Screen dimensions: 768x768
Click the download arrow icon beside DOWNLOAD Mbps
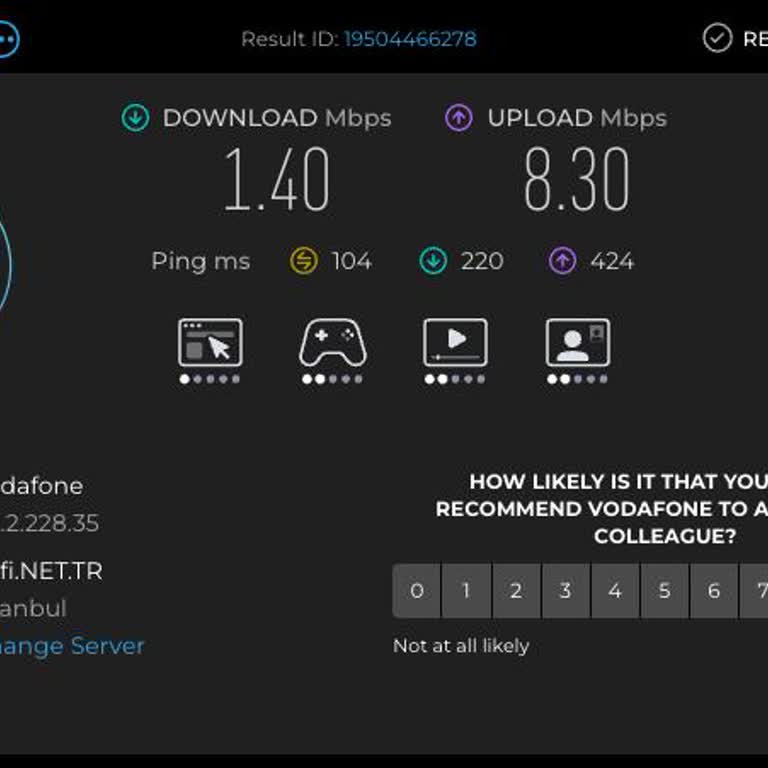(x=135, y=118)
